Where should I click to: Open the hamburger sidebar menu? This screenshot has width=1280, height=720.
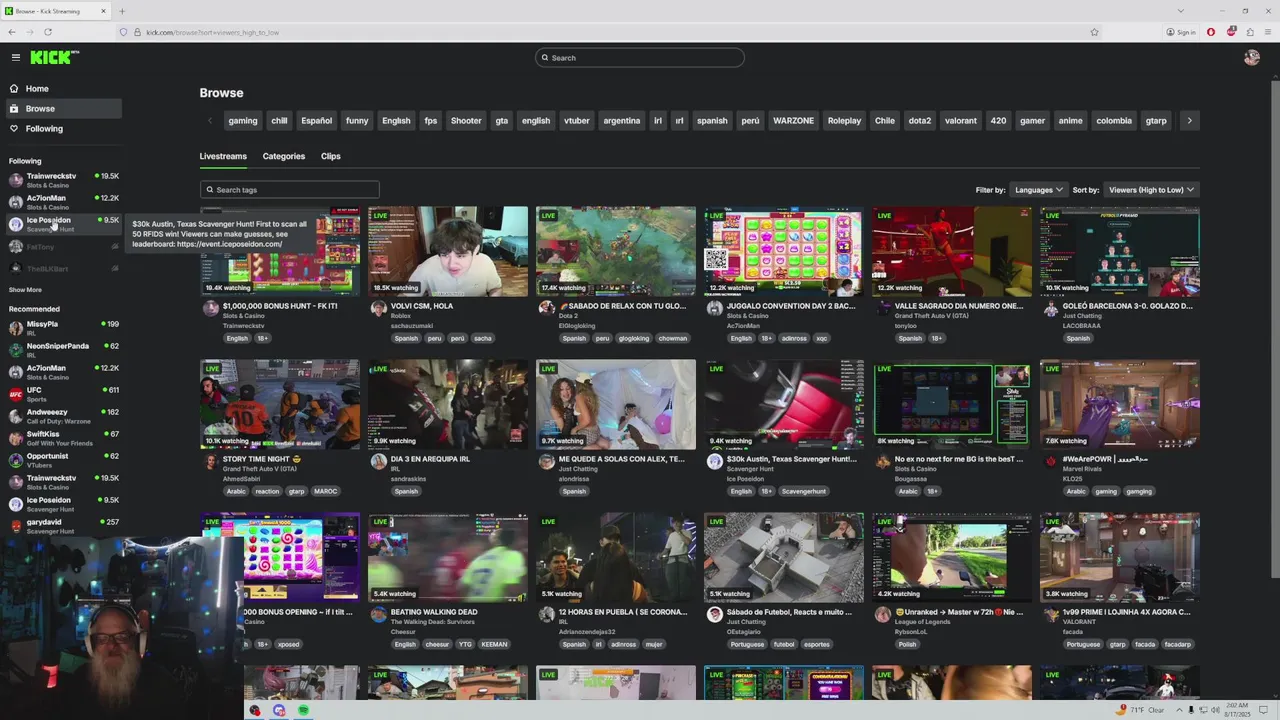[x=15, y=58]
